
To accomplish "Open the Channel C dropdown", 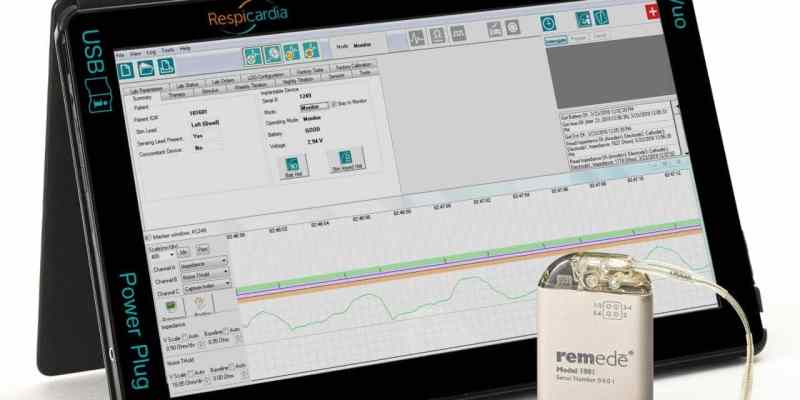I will point(207,286).
